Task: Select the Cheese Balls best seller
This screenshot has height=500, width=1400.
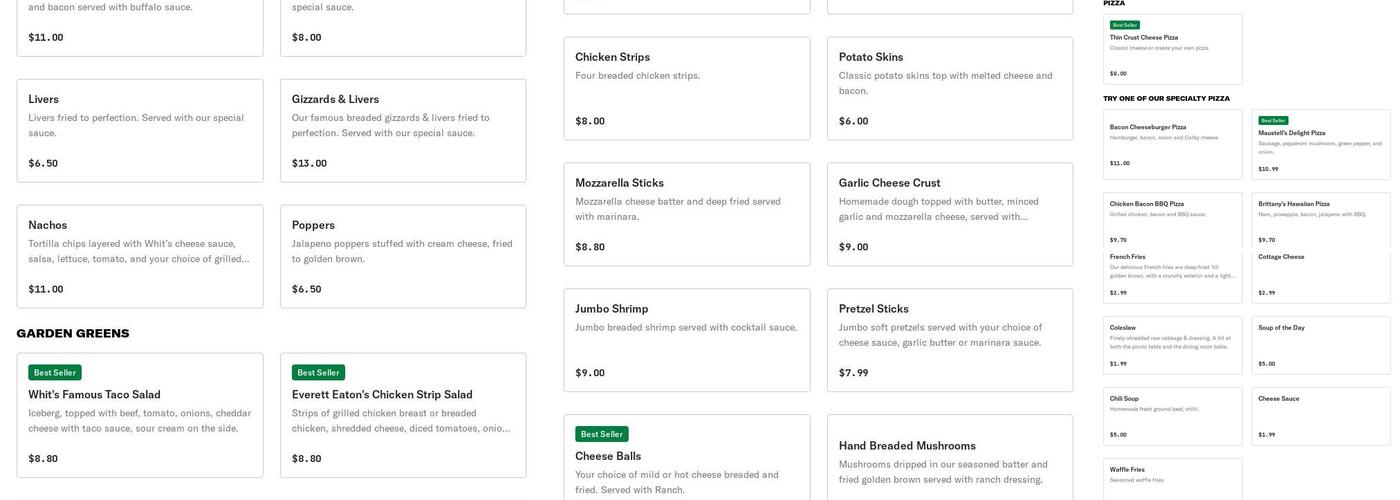Action: (687, 460)
